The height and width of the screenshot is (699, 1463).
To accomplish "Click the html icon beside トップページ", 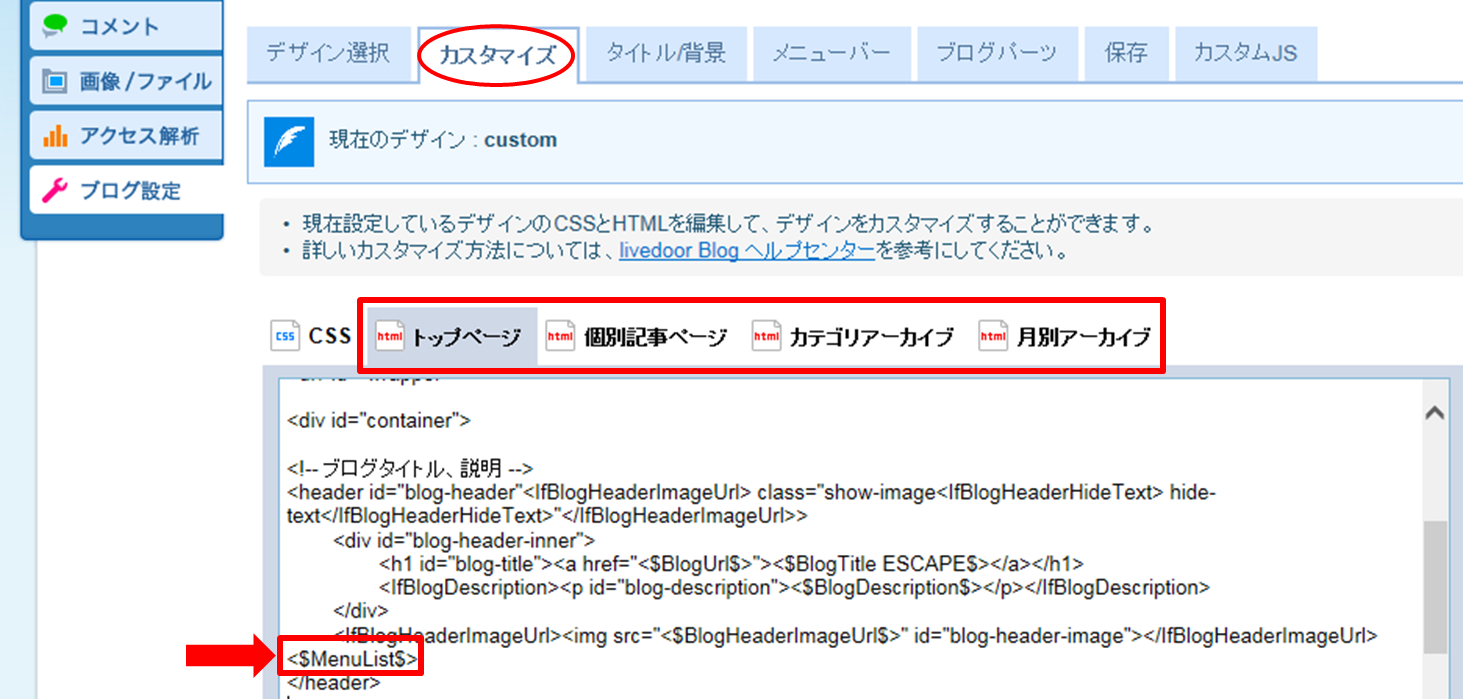I will coord(389,336).
